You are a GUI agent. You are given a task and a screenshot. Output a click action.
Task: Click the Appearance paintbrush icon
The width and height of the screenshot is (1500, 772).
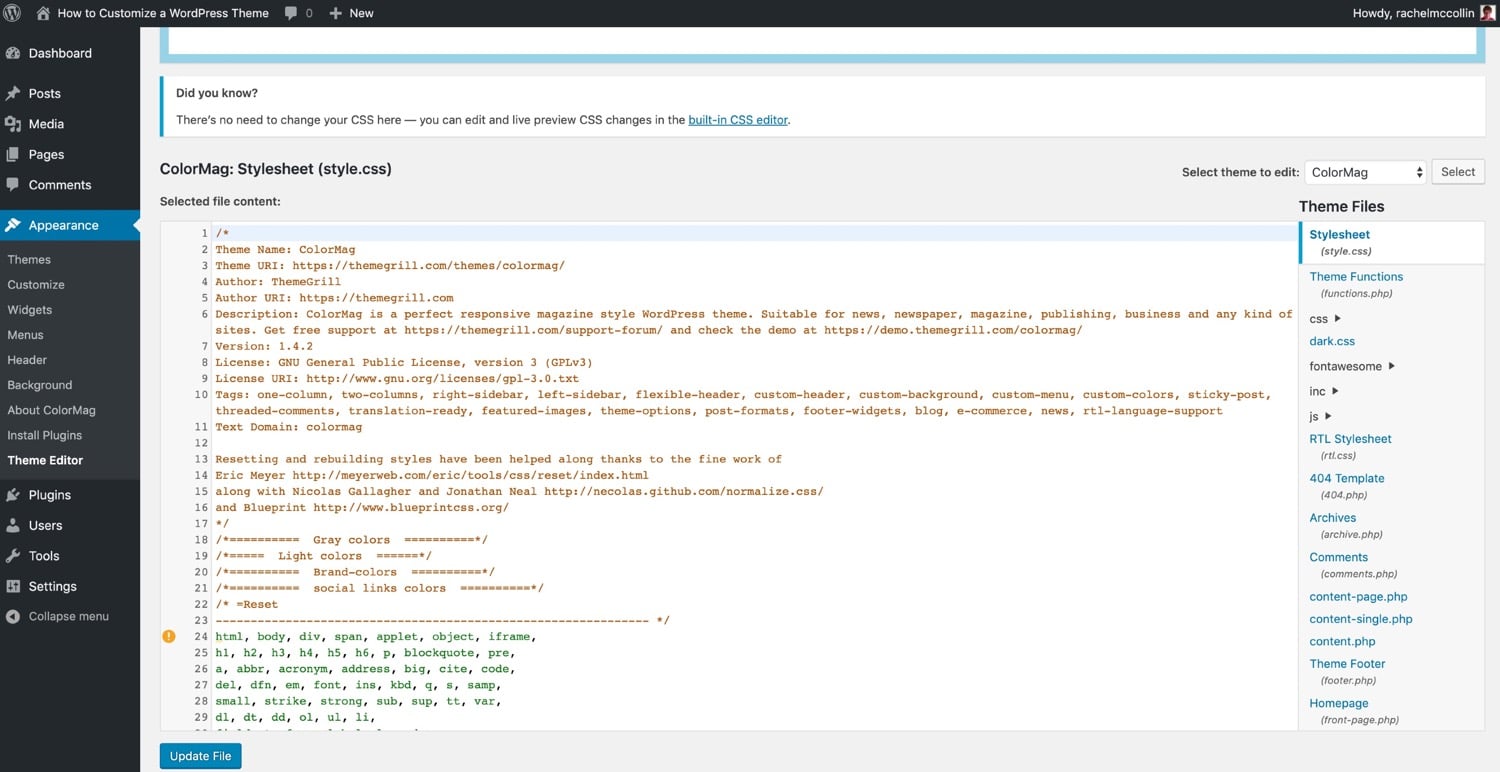click(14, 225)
